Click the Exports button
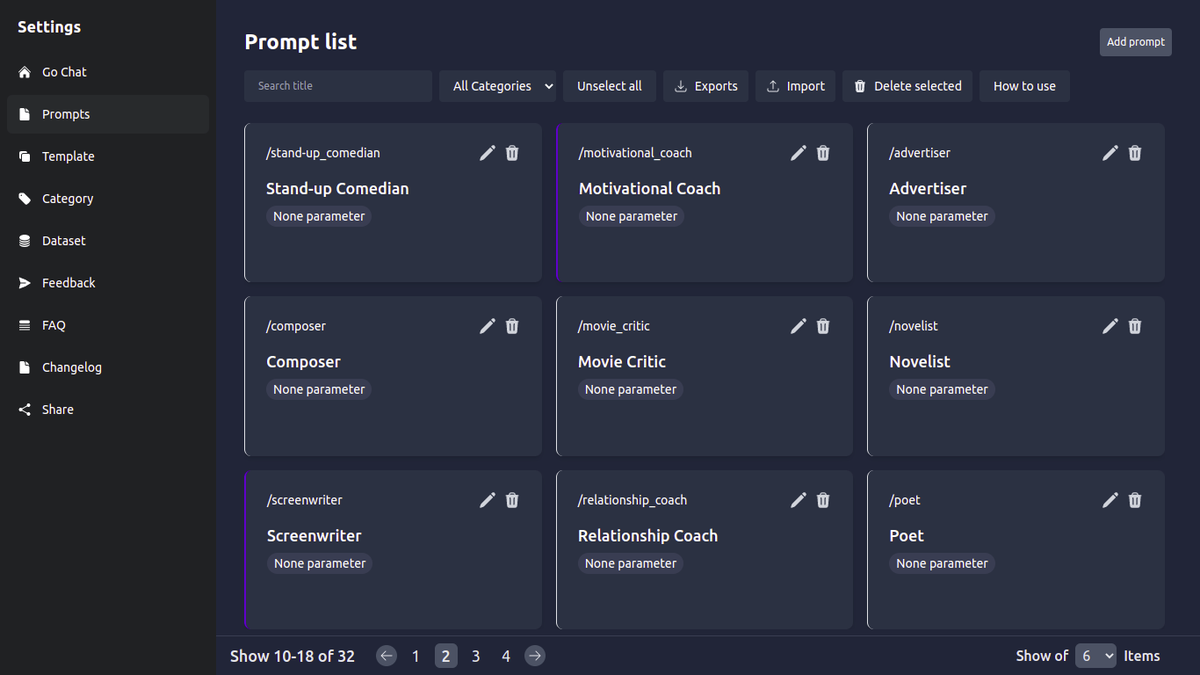Viewport: 1200px width, 675px height. pyautogui.click(x=705, y=86)
